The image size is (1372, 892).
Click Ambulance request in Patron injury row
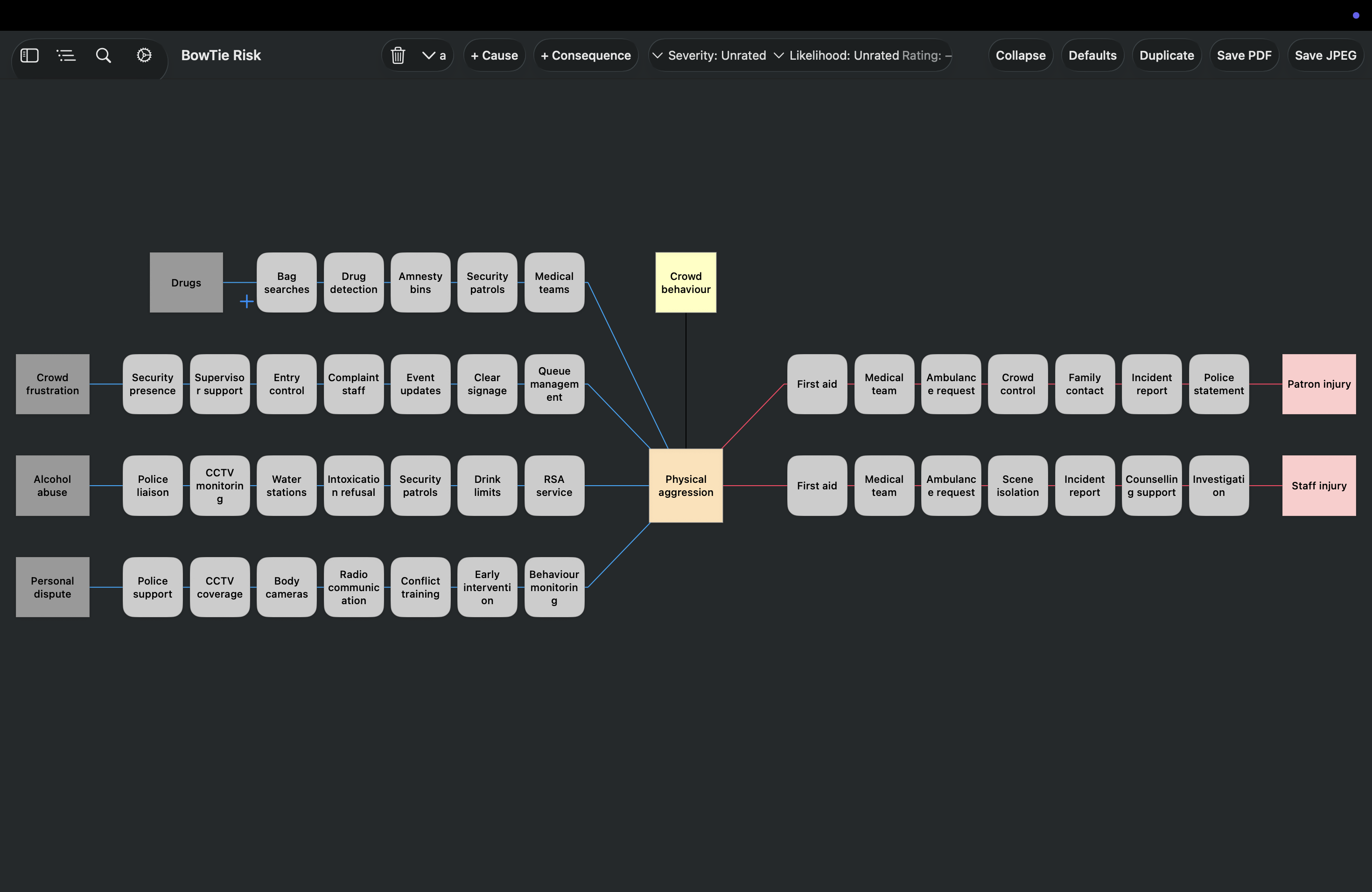coord(951,384)
